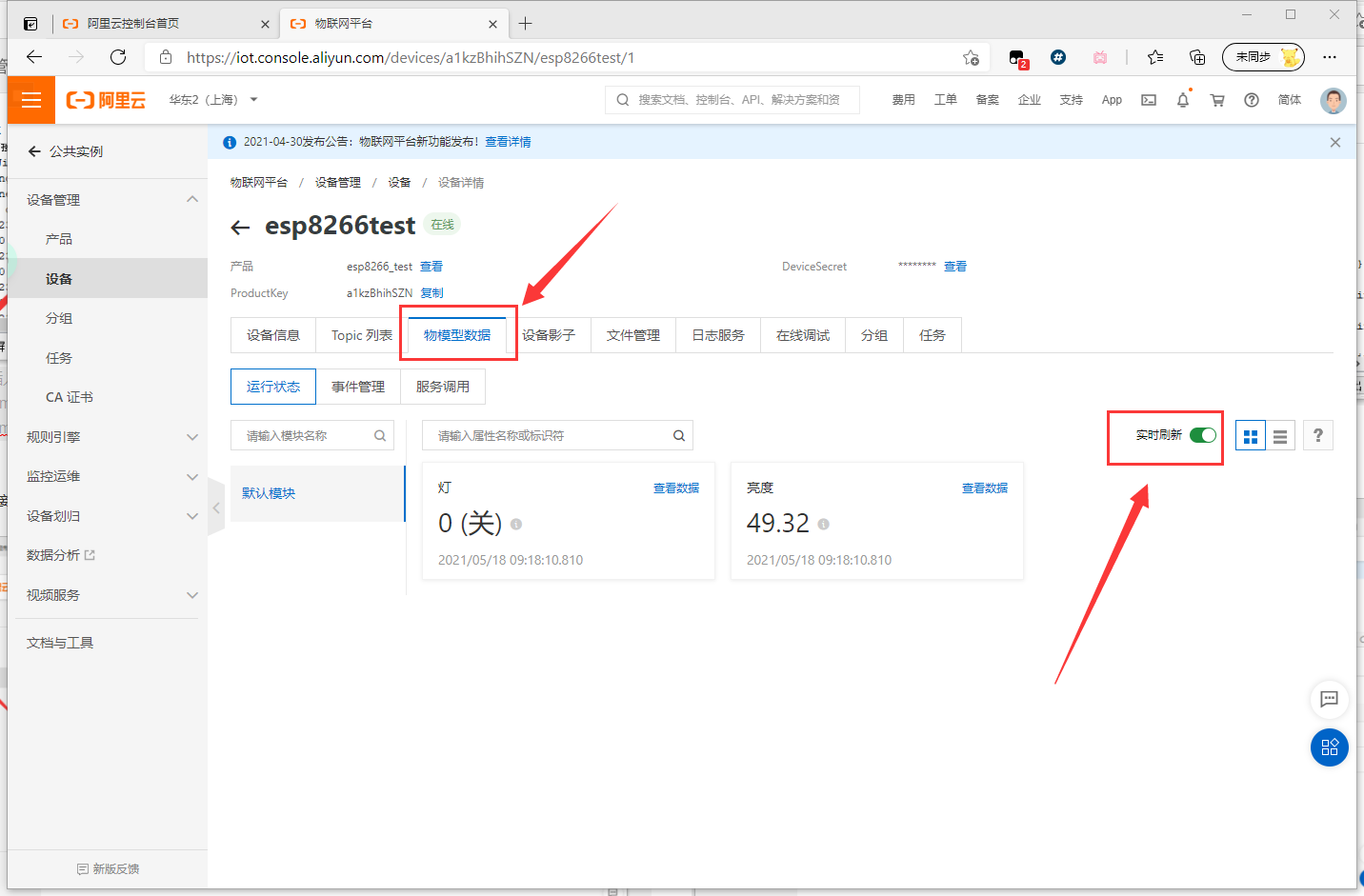
Task: Switch to the Topic 列表 tab
Action: point(362,335)
